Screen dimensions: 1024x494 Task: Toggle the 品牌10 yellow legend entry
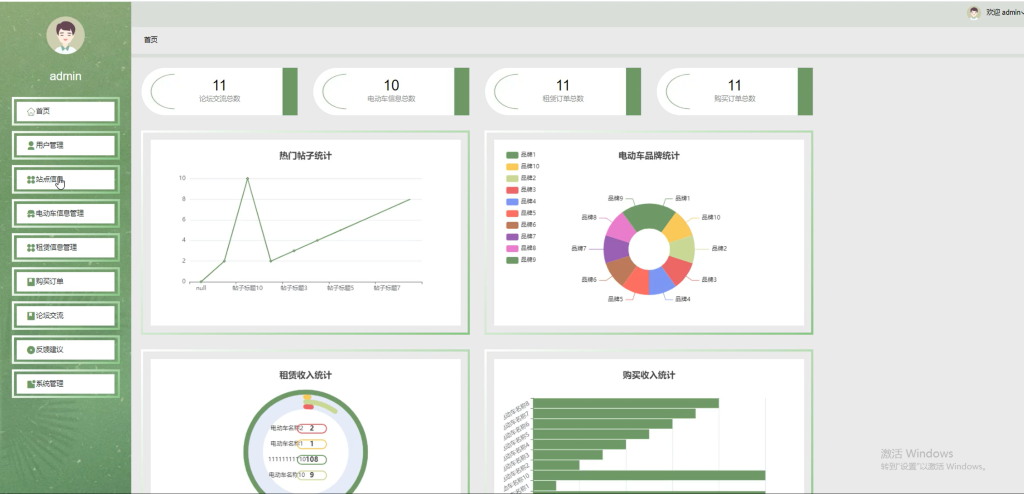[x=522, y=167]
